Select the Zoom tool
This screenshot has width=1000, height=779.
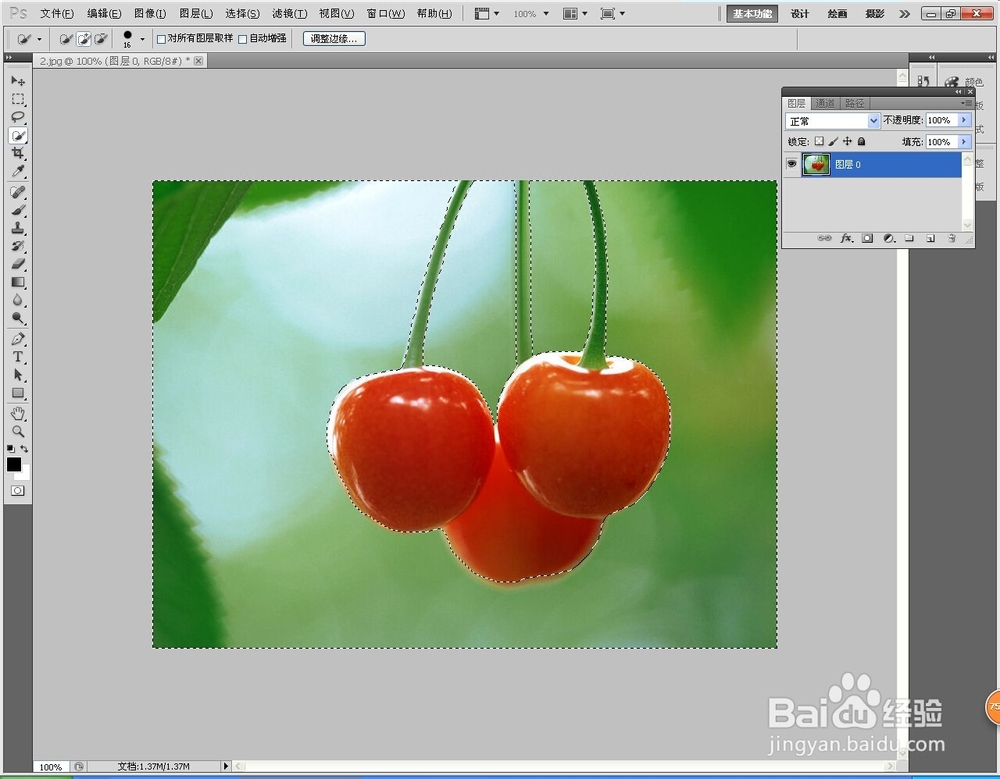pos(18,431)
